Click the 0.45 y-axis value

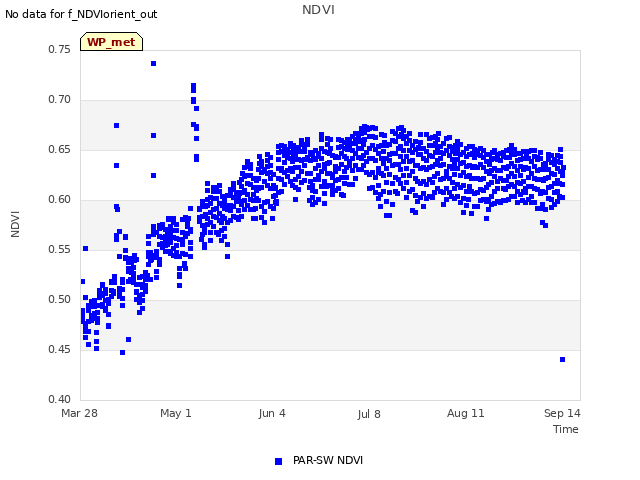pyautogui.click(x=59, y=349)
